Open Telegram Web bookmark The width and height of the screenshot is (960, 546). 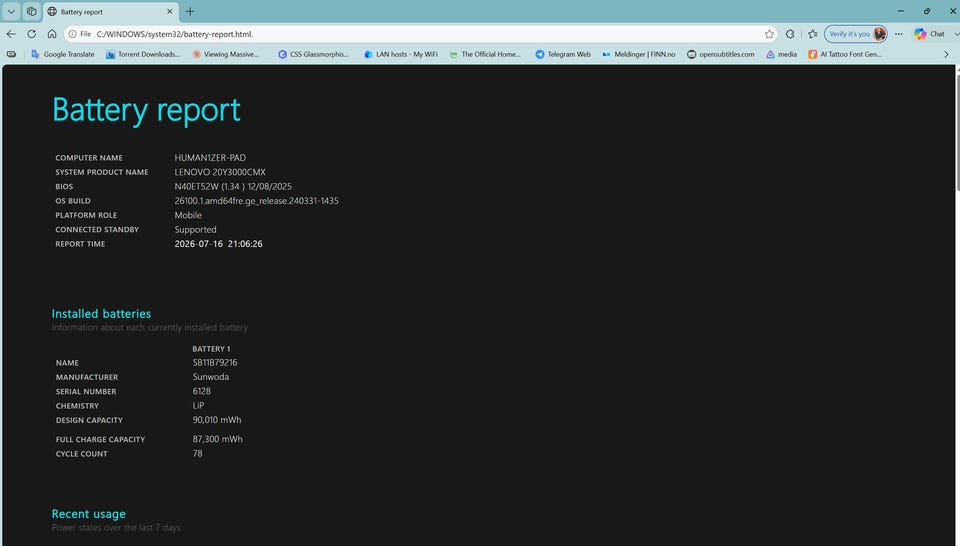coord(563,54)
